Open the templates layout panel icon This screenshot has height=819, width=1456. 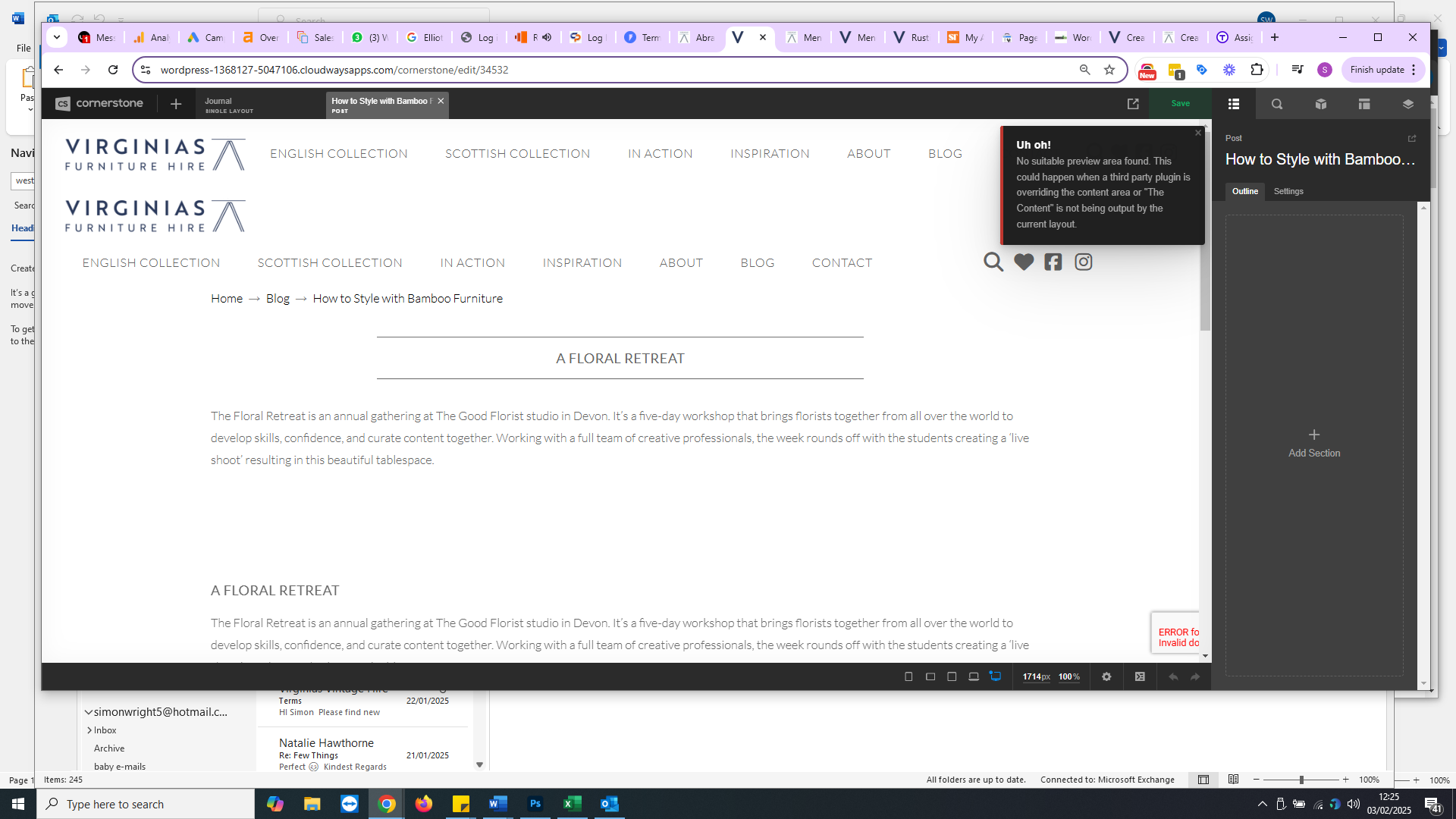click(1364, 104)
